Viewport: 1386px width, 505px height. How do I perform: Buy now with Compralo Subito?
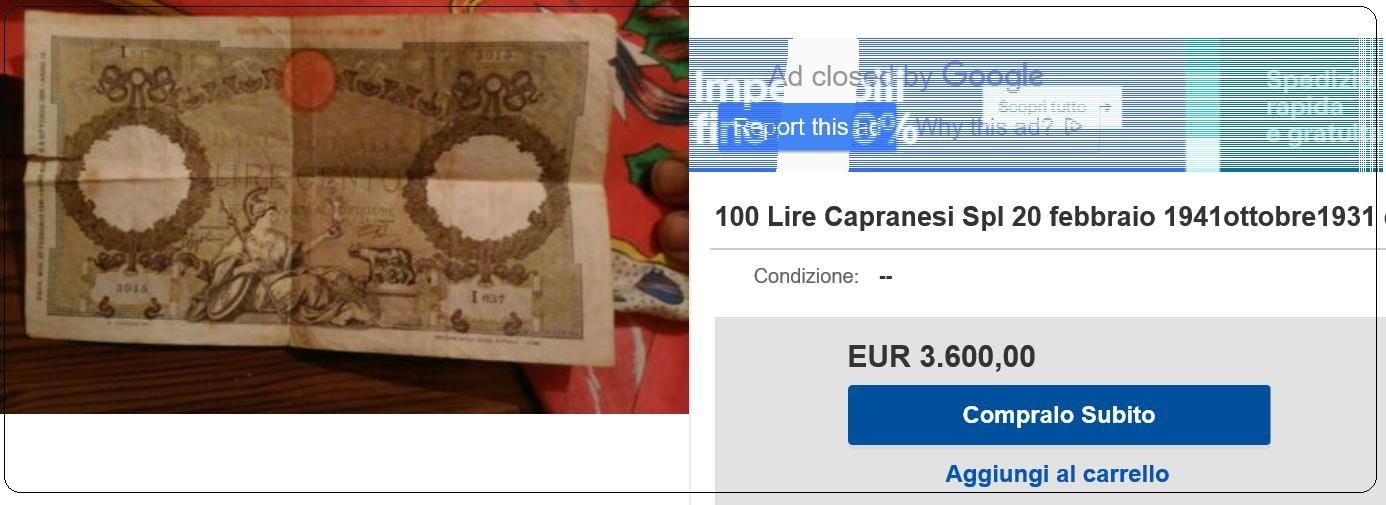(1059, 415)
